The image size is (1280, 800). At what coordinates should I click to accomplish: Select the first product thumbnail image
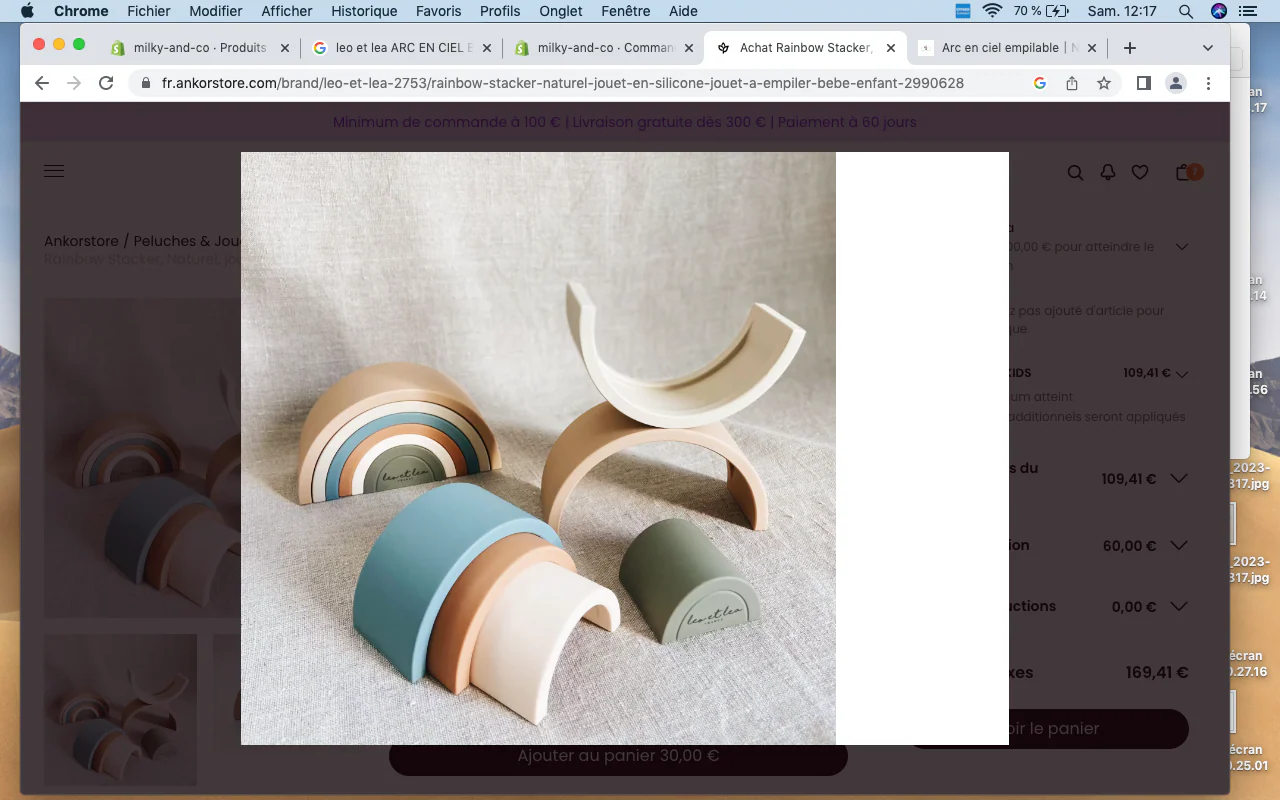coord(120,709)
